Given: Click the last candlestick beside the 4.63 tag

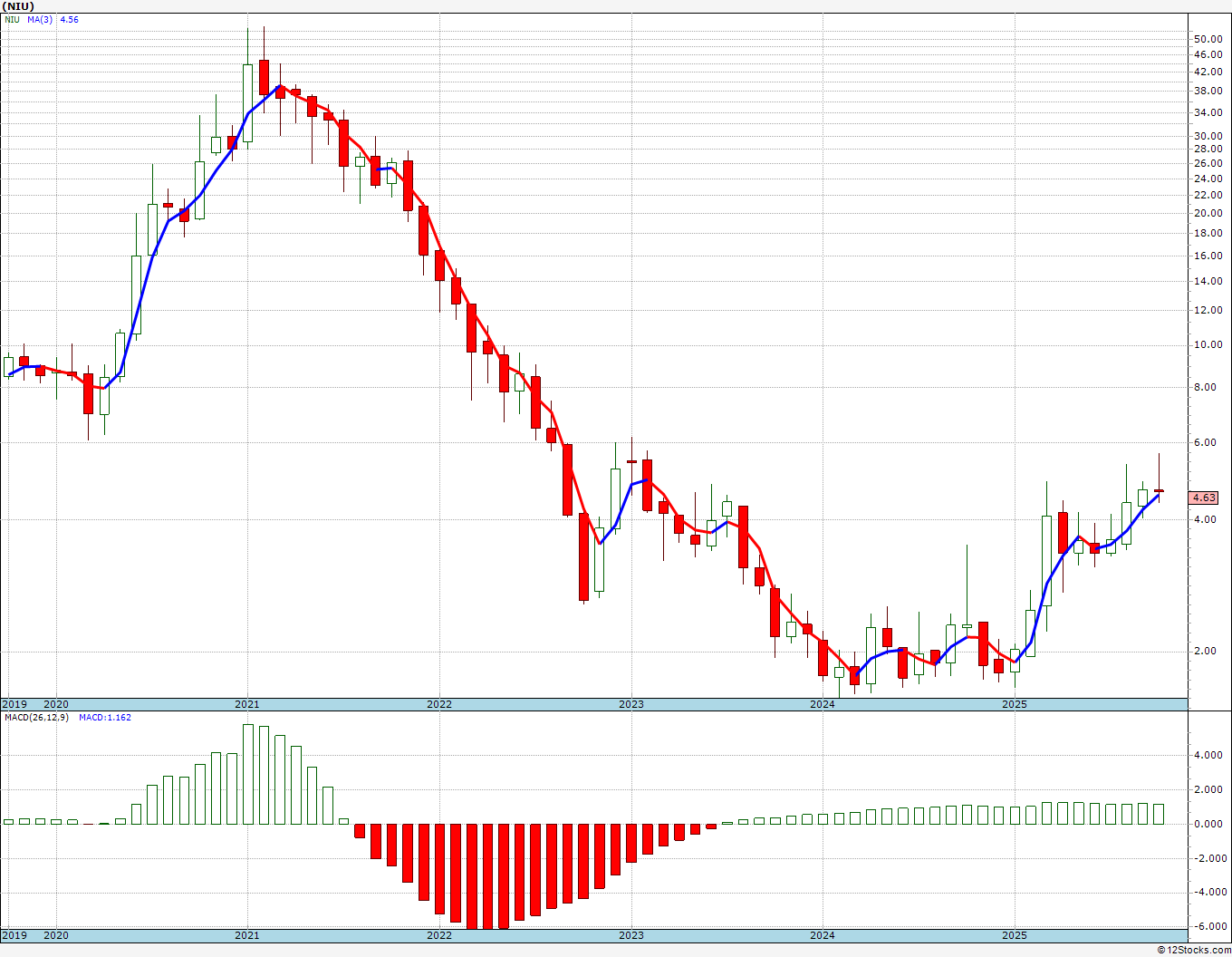Looking at the screenshot, I should pyautogui.click(x=1159, y=490).
